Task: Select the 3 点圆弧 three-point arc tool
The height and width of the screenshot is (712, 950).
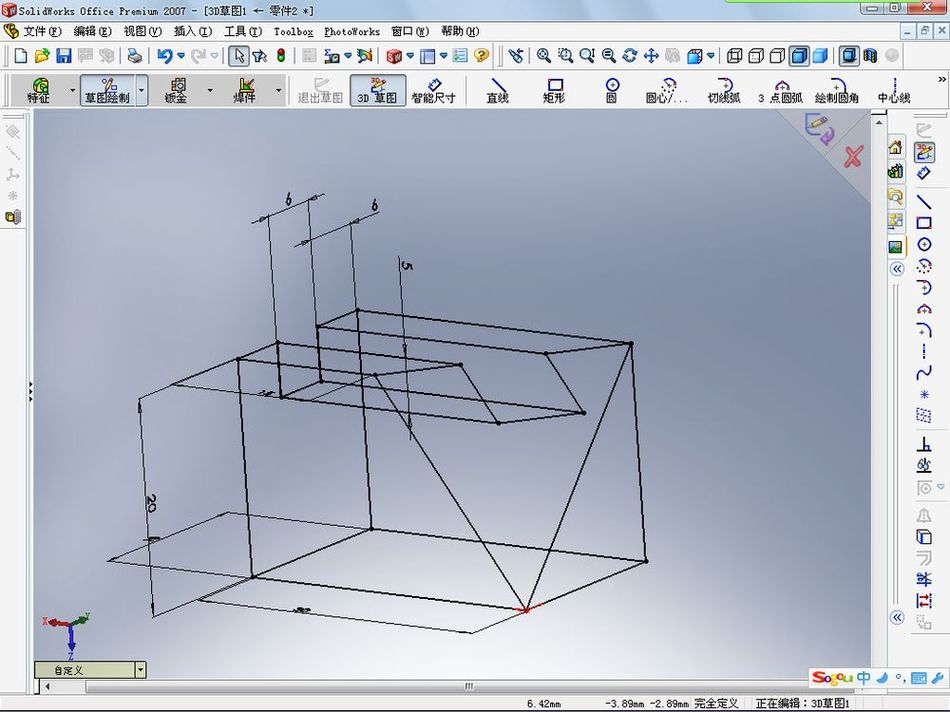Action: (x=780, y=90)
